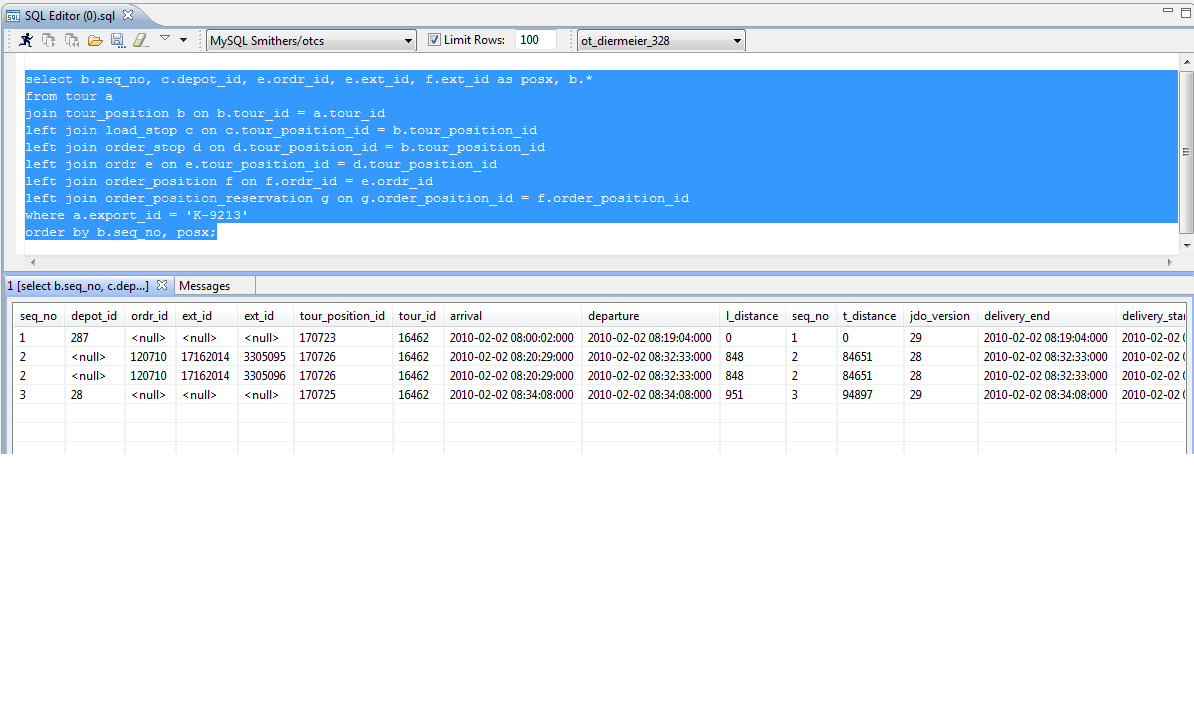
Task: Click the editor vertical scrollbar down arrow
Action: 1186,245
